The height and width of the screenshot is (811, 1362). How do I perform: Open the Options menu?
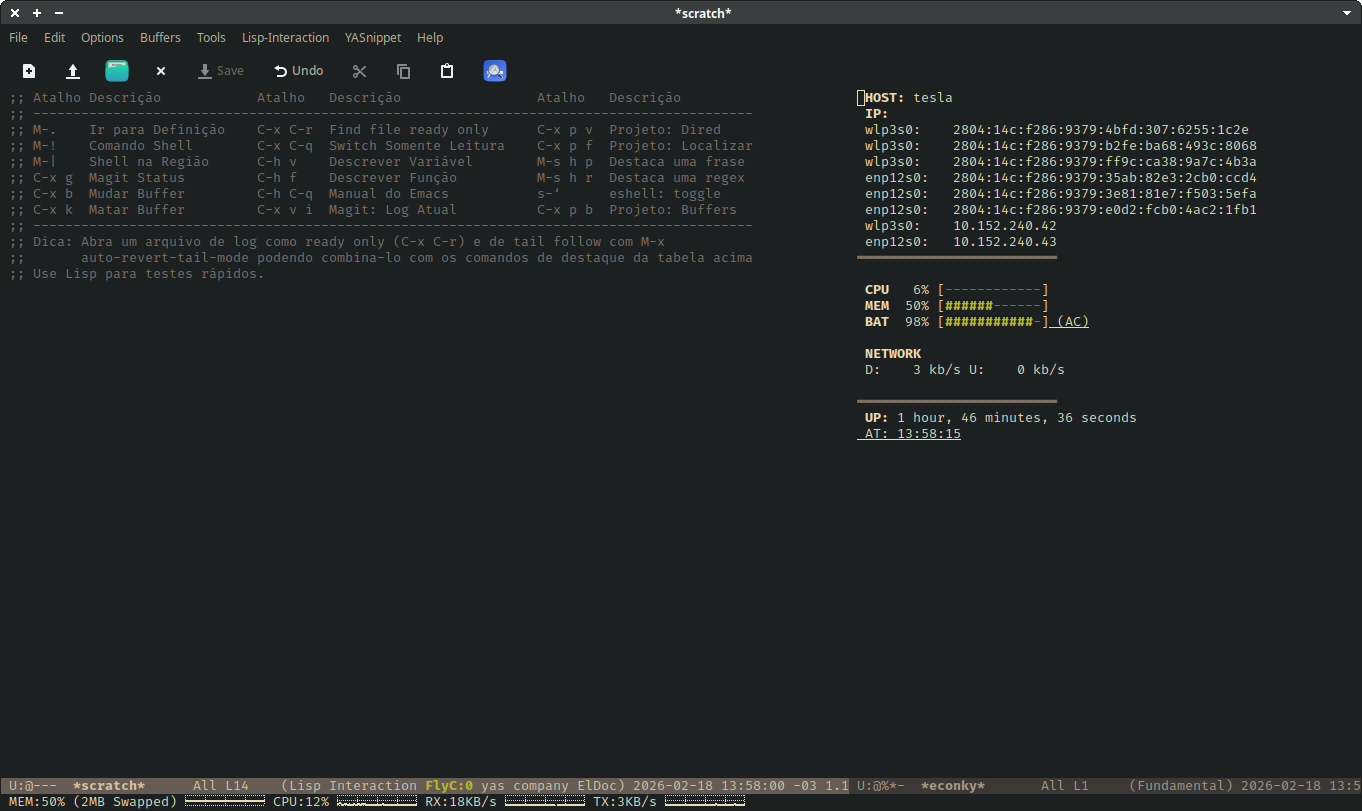[x=102, y=38]
